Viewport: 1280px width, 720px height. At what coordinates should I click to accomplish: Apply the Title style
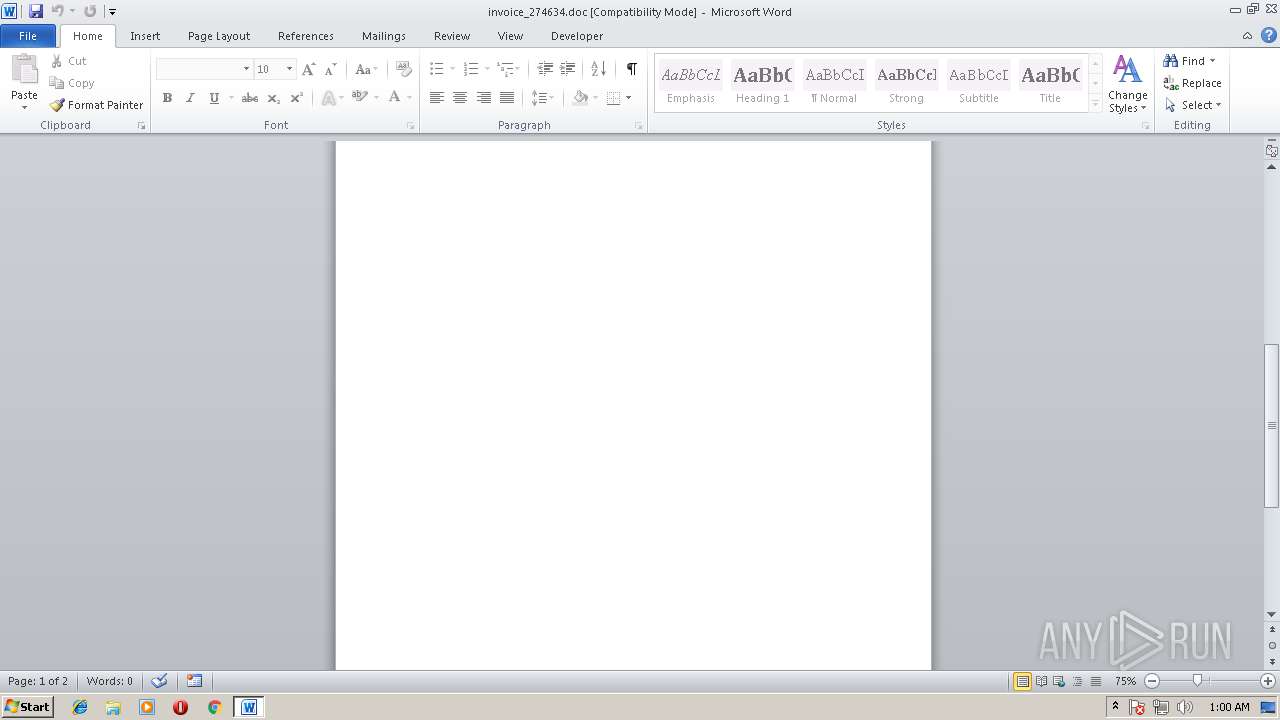click(1050, 83)
